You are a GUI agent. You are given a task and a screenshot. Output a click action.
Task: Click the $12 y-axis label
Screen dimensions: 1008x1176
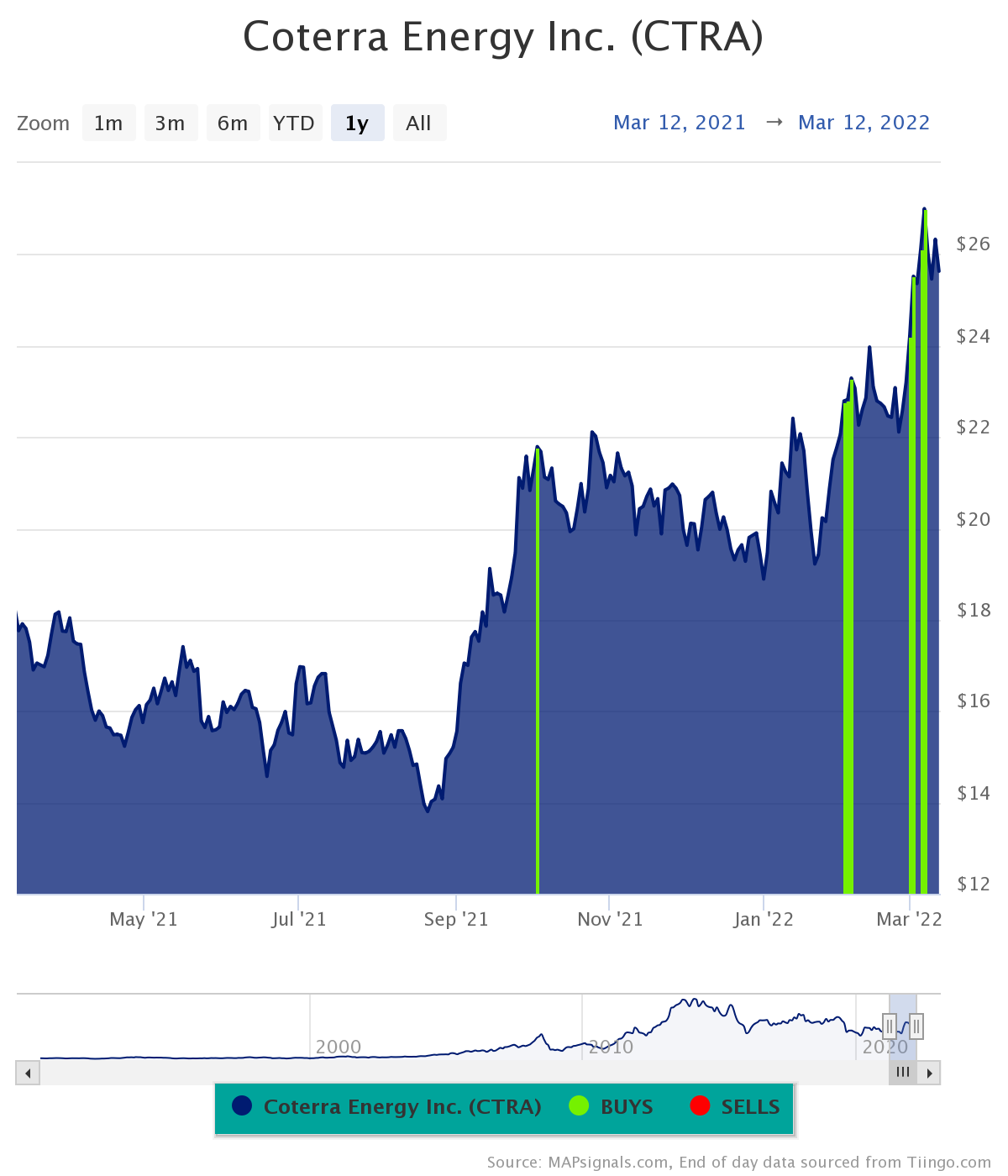click(974, 885)
